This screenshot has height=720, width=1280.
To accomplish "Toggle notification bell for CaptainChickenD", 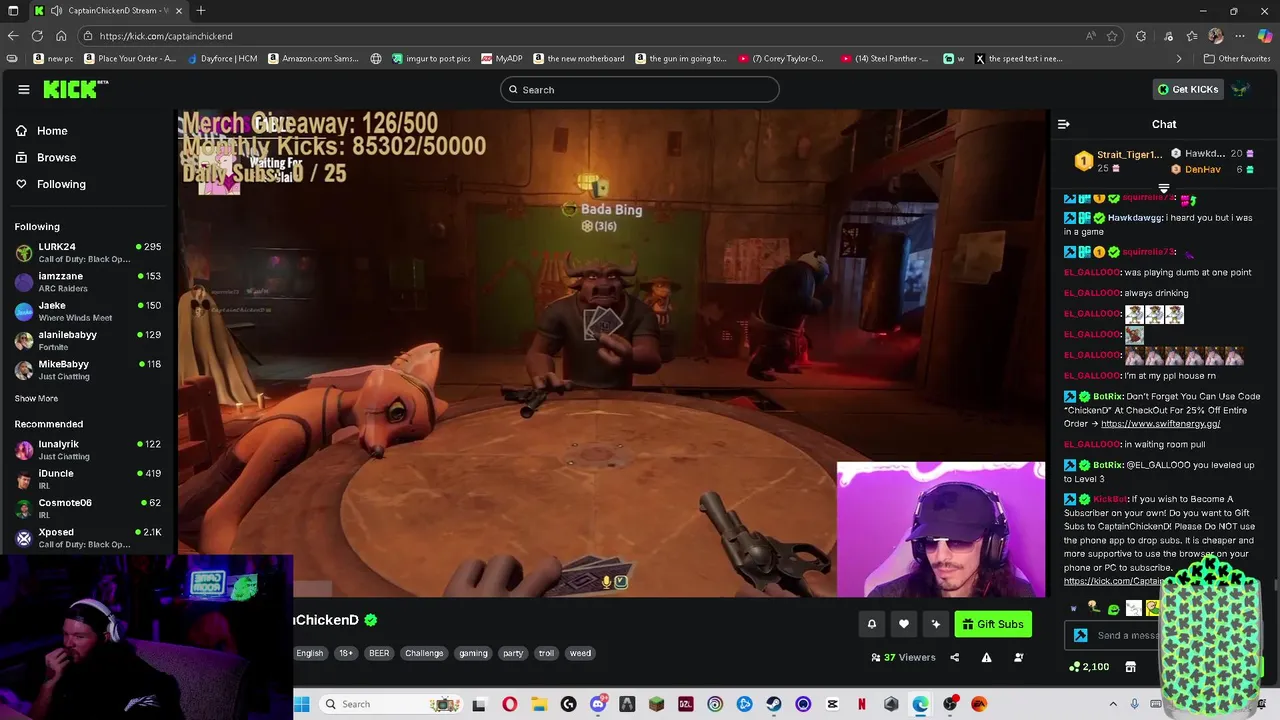I will tap(871, 624).
